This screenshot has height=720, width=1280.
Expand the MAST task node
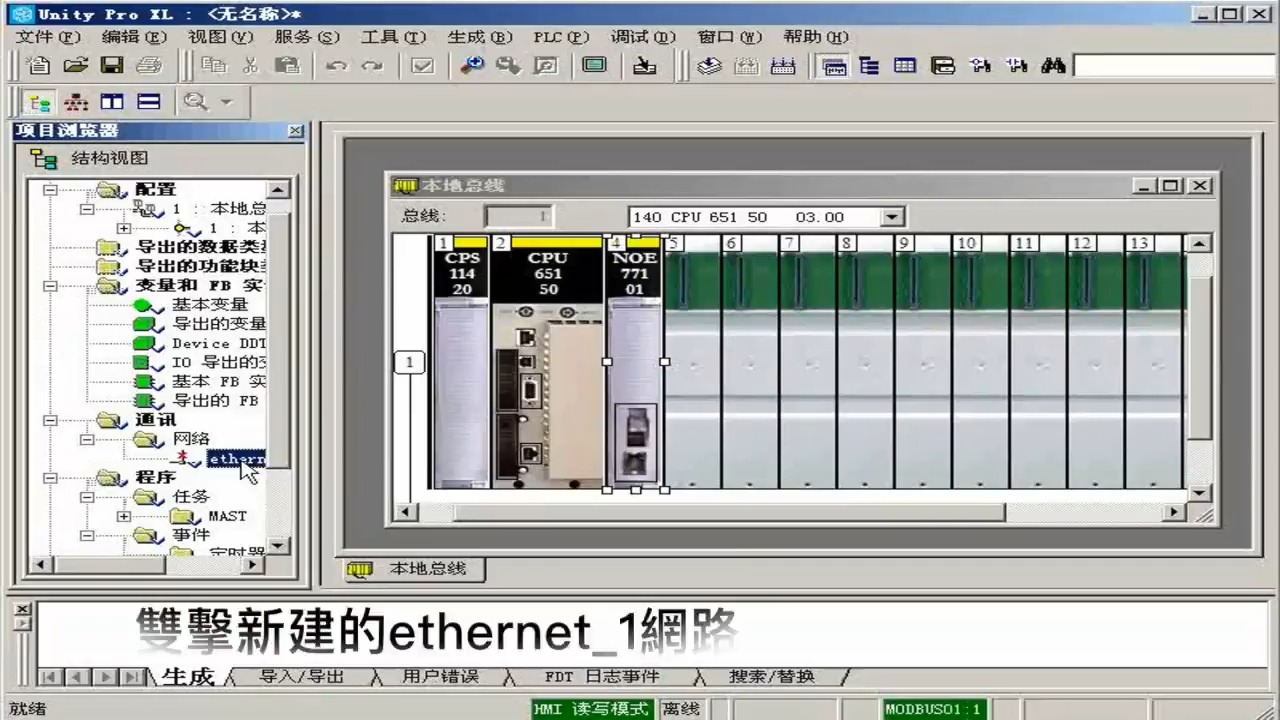pyautogui.click(x=124, y=516)
